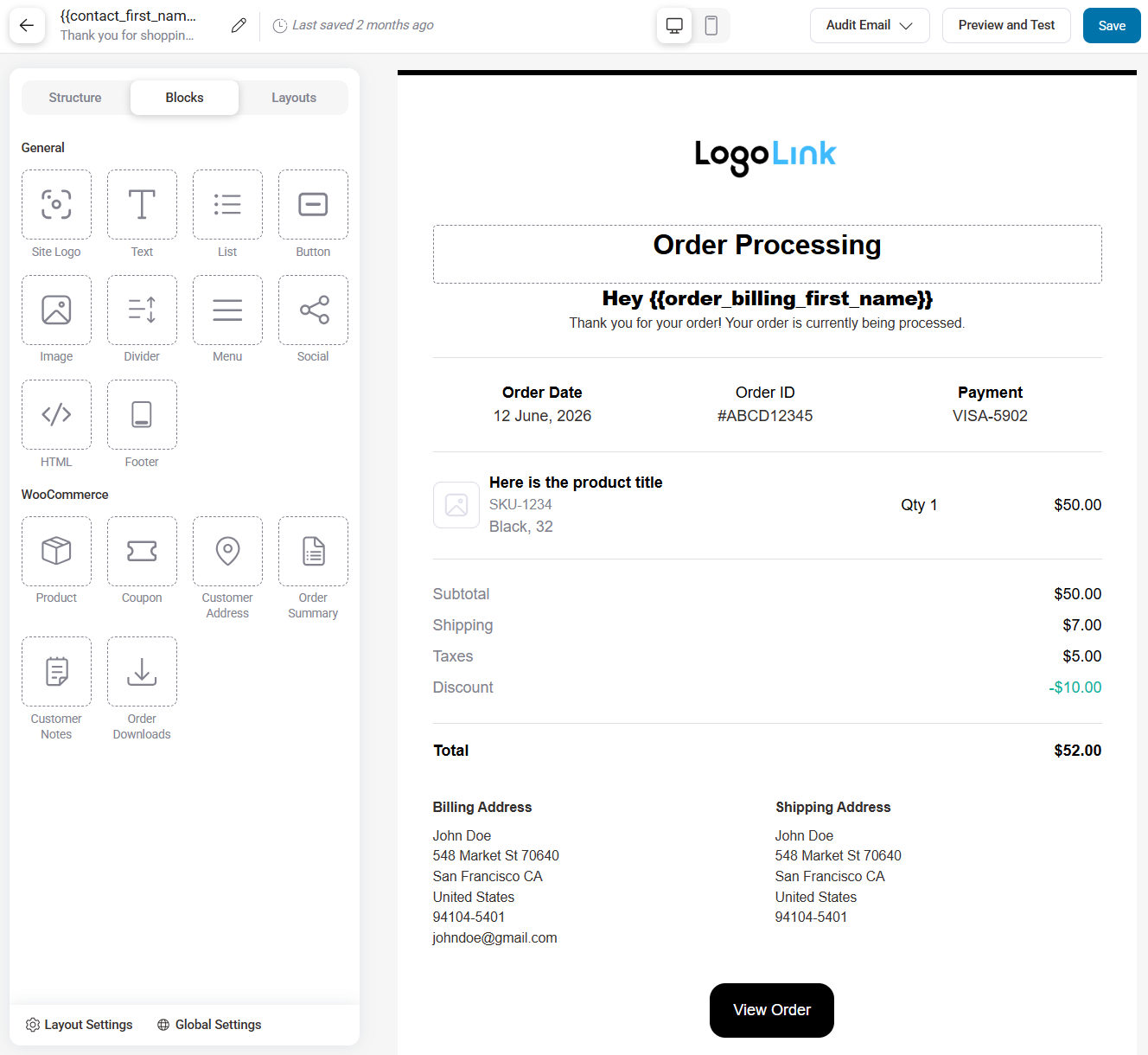This screenshot has height=1055, width=1148.
Task: Switch to mobile preview mode
Action: click(x=711, y=26)
